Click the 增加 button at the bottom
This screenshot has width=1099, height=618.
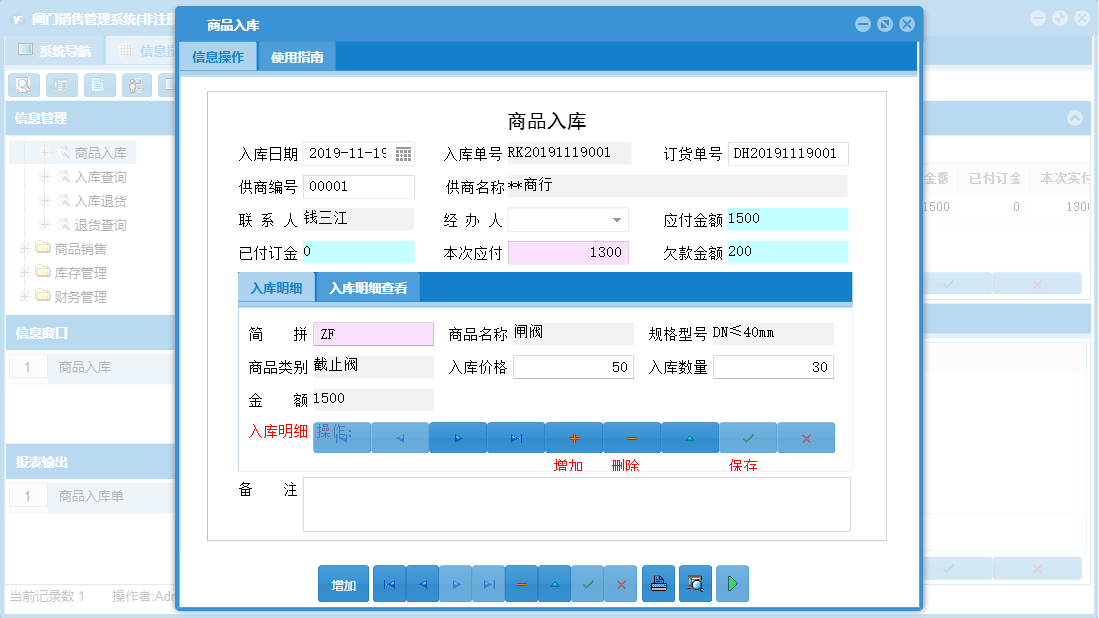coord(343,583)
